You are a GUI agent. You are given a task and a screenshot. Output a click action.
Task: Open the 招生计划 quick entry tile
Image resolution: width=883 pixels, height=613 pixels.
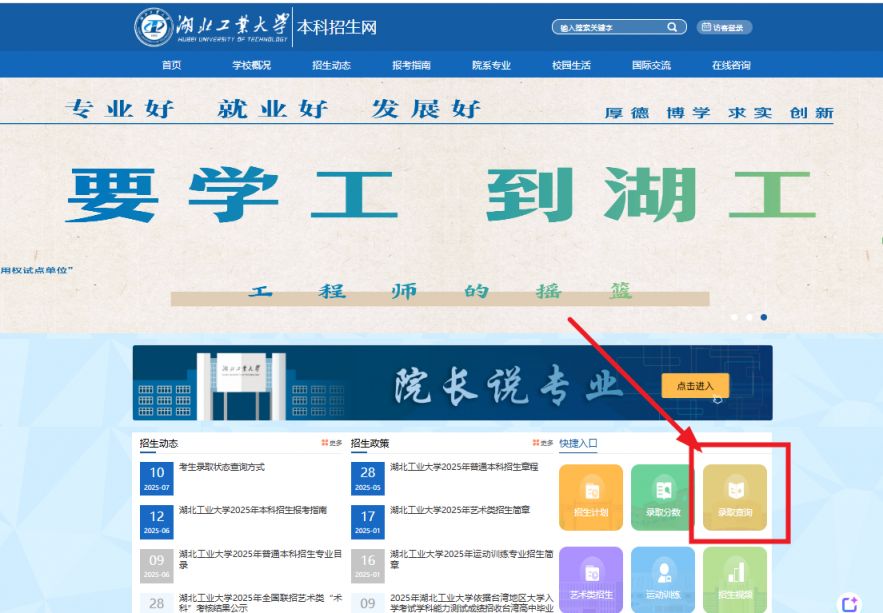pos(591,497)
